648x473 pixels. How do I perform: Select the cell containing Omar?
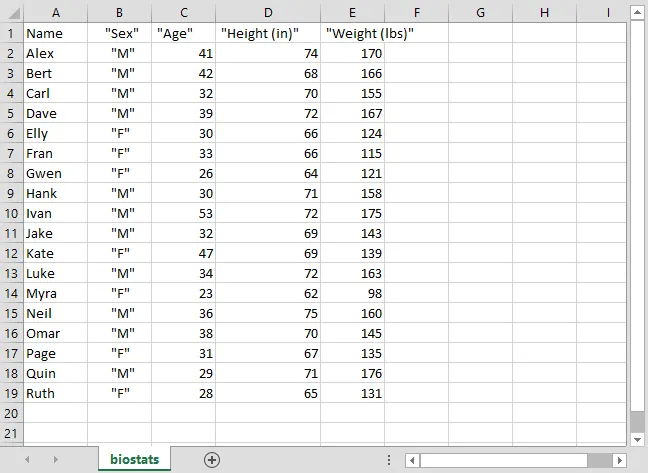coord(55,333)
